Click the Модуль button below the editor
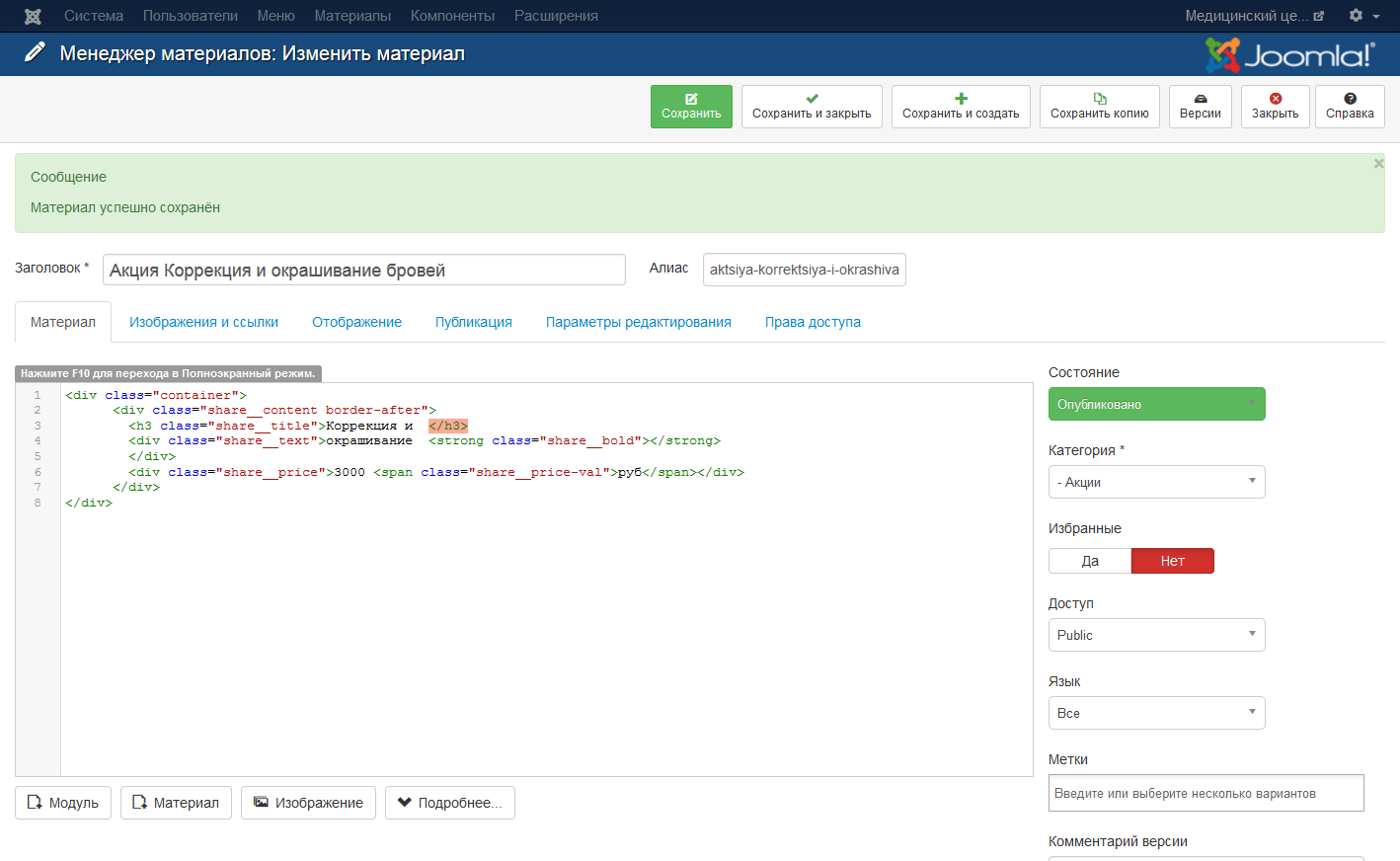The width and height of the screenshot is (1400, 861). (x=63, y=803)
